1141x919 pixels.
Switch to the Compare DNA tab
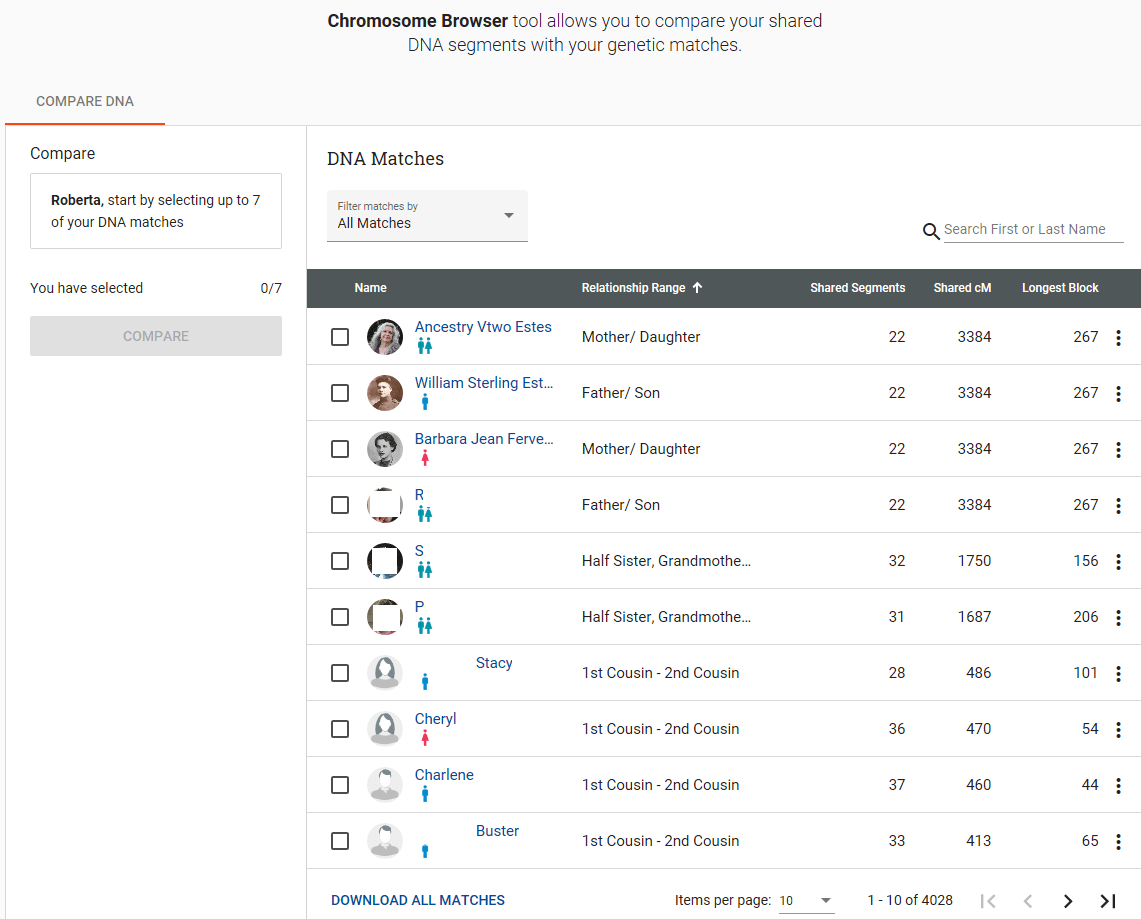click(x=85, y=102)
